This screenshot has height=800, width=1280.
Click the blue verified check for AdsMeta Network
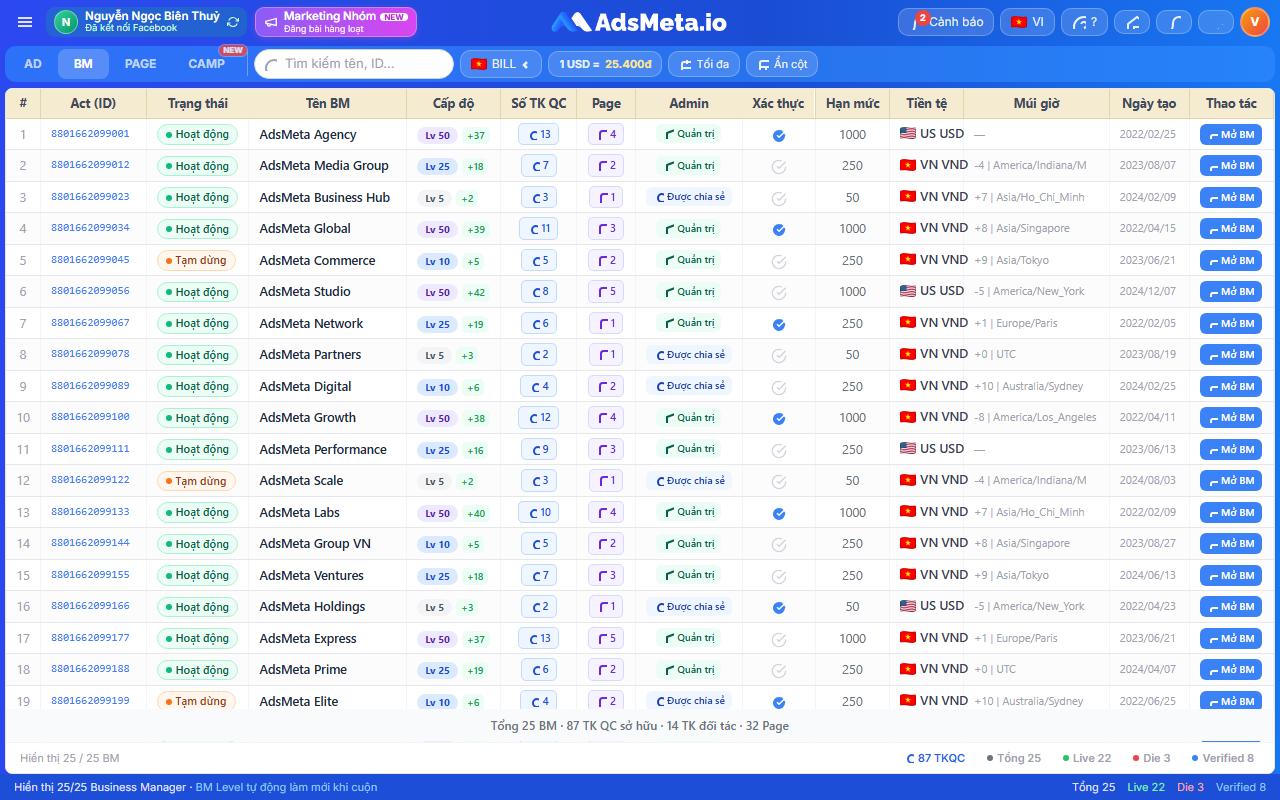(779, 324)
